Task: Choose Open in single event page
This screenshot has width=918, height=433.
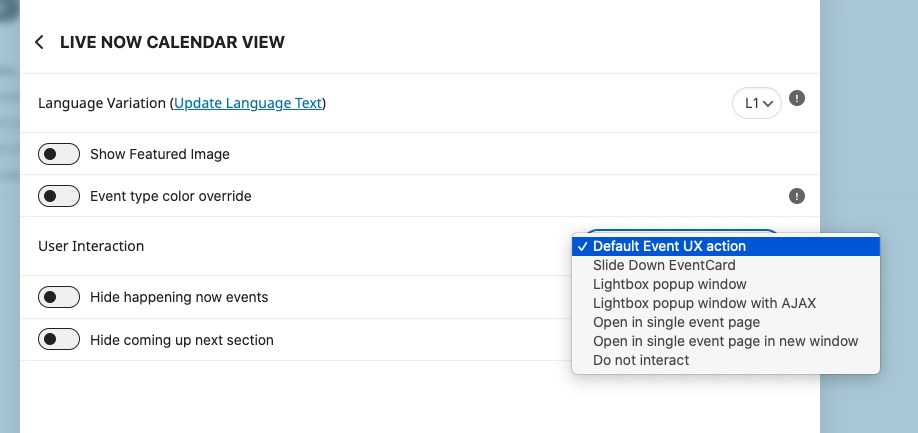Action: point(725,322)
